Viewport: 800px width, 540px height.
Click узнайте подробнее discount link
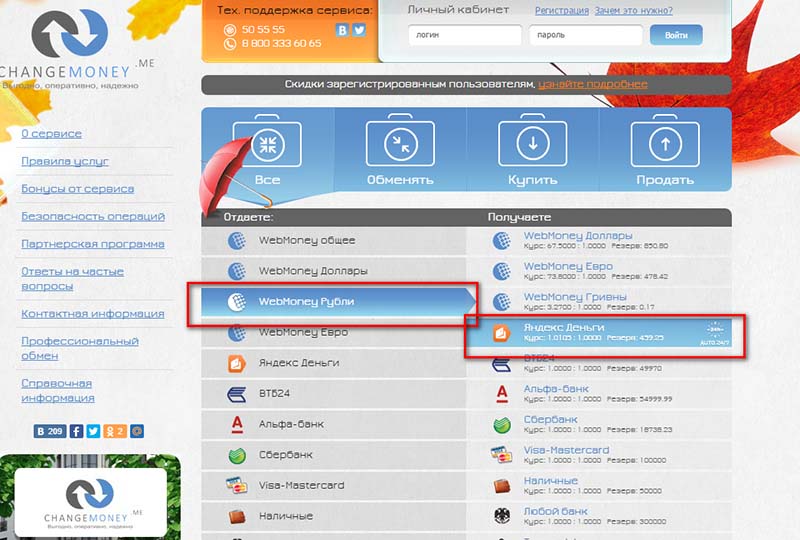(593, 84)
